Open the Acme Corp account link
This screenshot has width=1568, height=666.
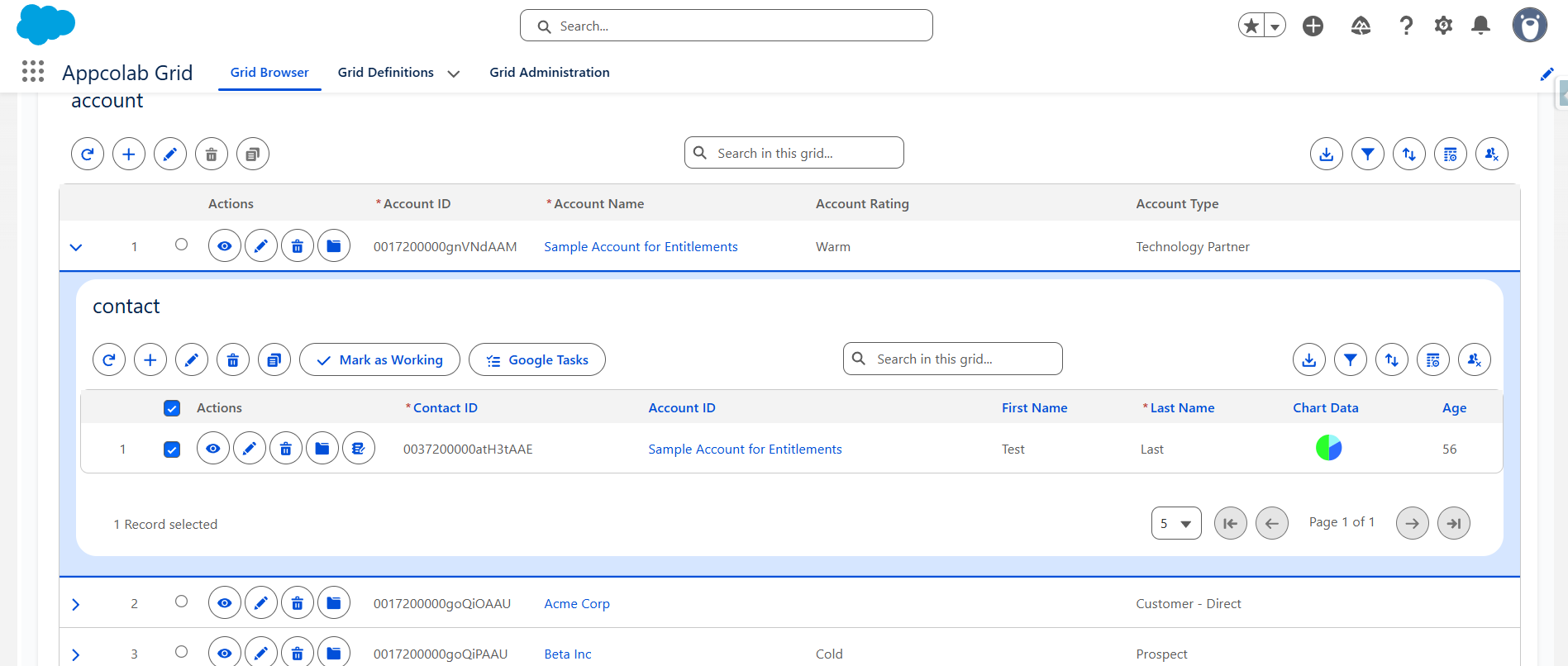tap(577, 604)
